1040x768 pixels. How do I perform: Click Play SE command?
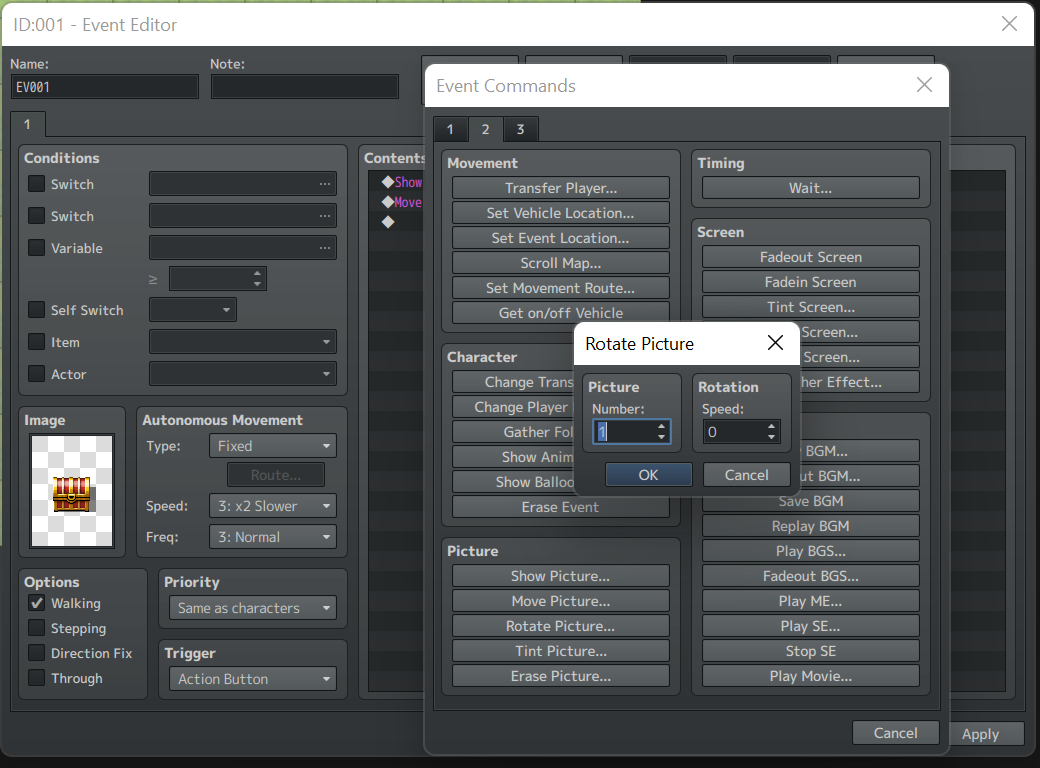811,626
